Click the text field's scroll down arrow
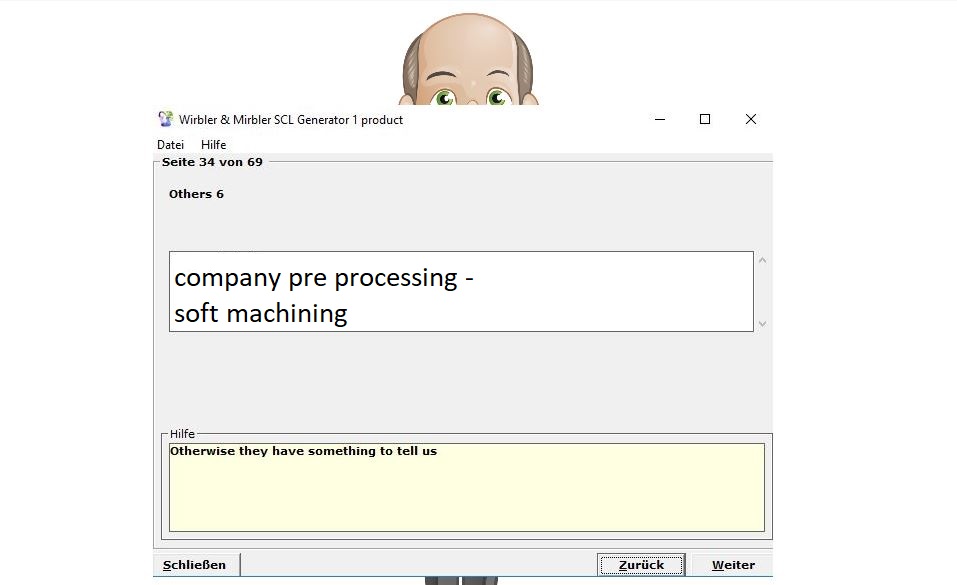Image resolution: width=957 pixels, height=585 pixels. pyautogui.click(x=763, y=323)
